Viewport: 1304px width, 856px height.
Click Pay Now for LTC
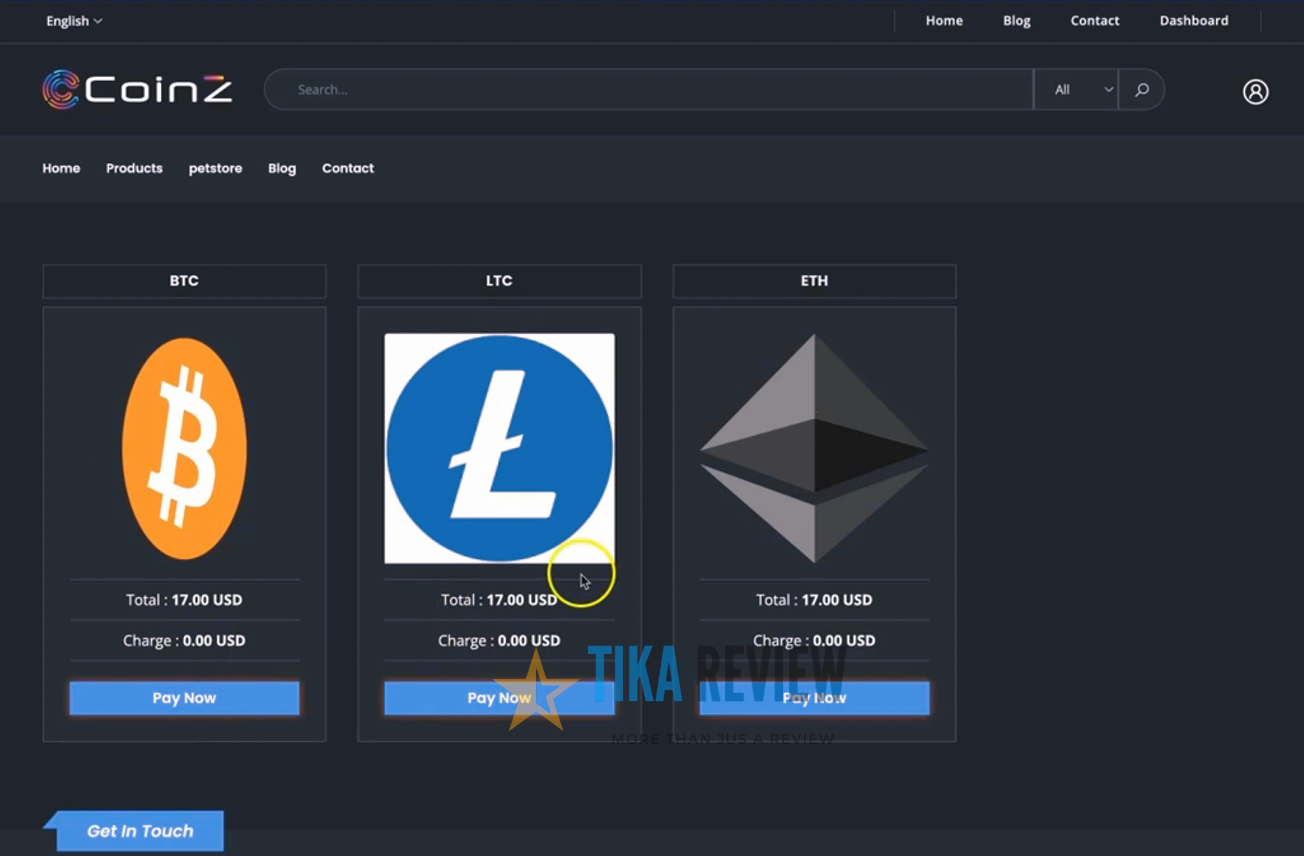499,697
